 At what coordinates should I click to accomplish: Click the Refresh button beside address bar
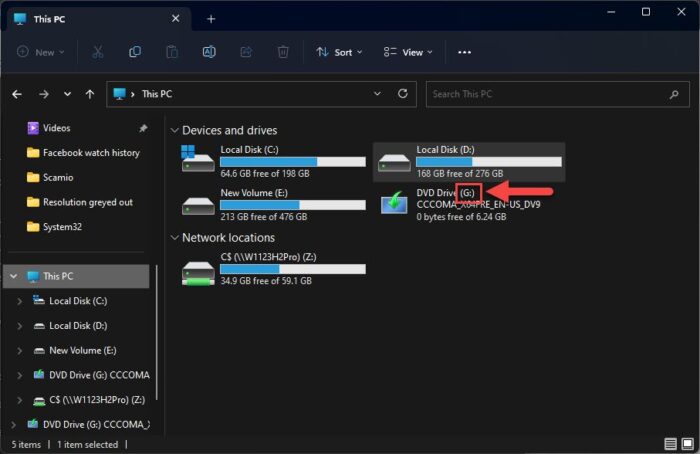point(402,94)
